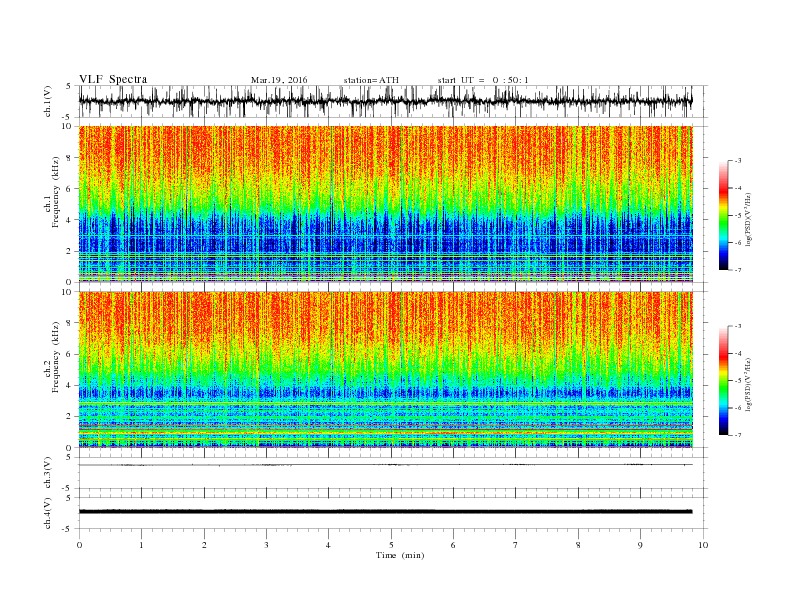Click the "ch.3(V)" axis label
This screenshot has height=612, width=792.
47,473
